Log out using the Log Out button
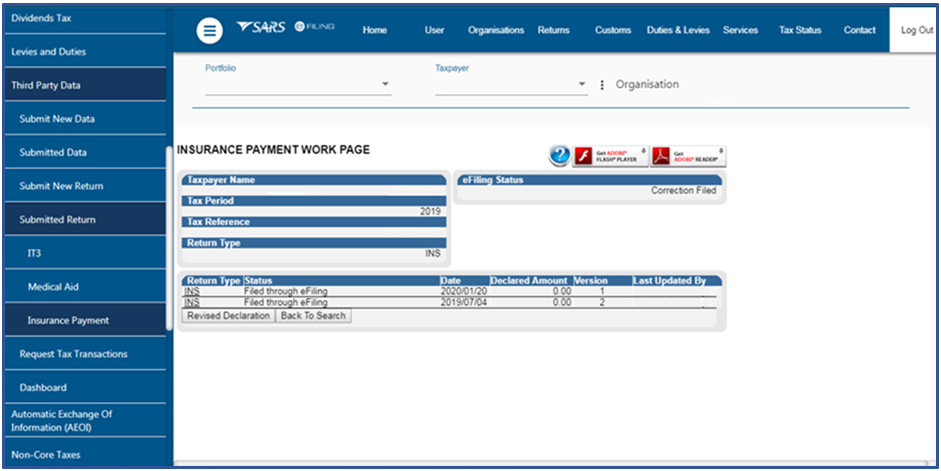 coord(916,30)
